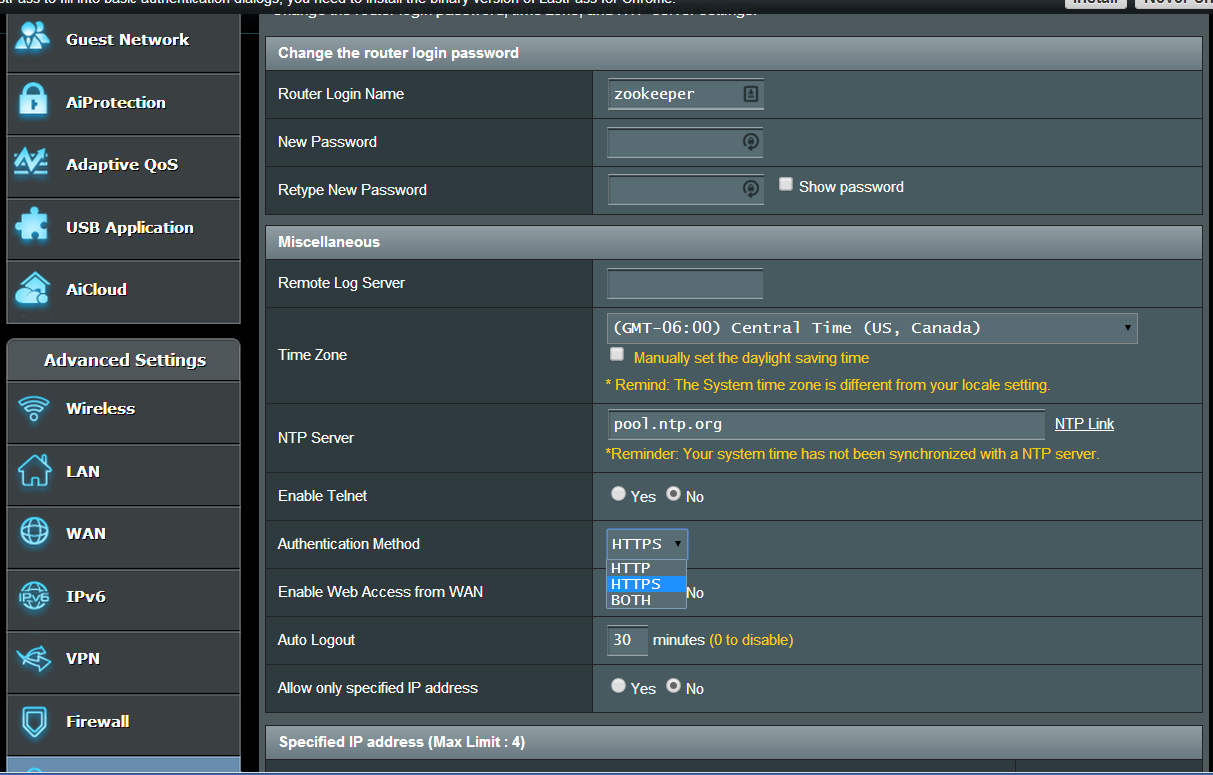Click the Miscellaneous section header

[733, 242]
